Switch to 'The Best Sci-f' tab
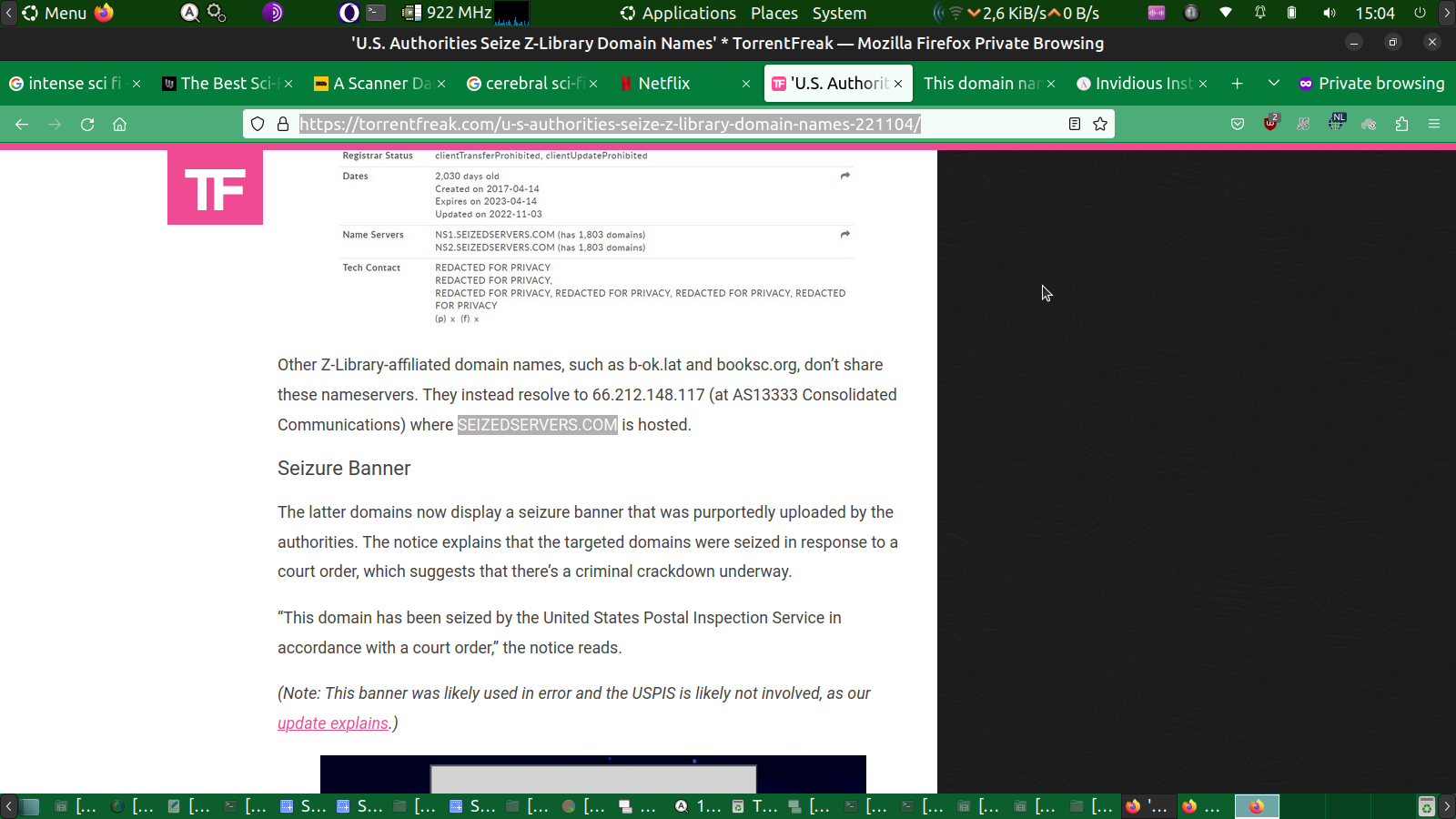1456x819 pixels. 227,84
